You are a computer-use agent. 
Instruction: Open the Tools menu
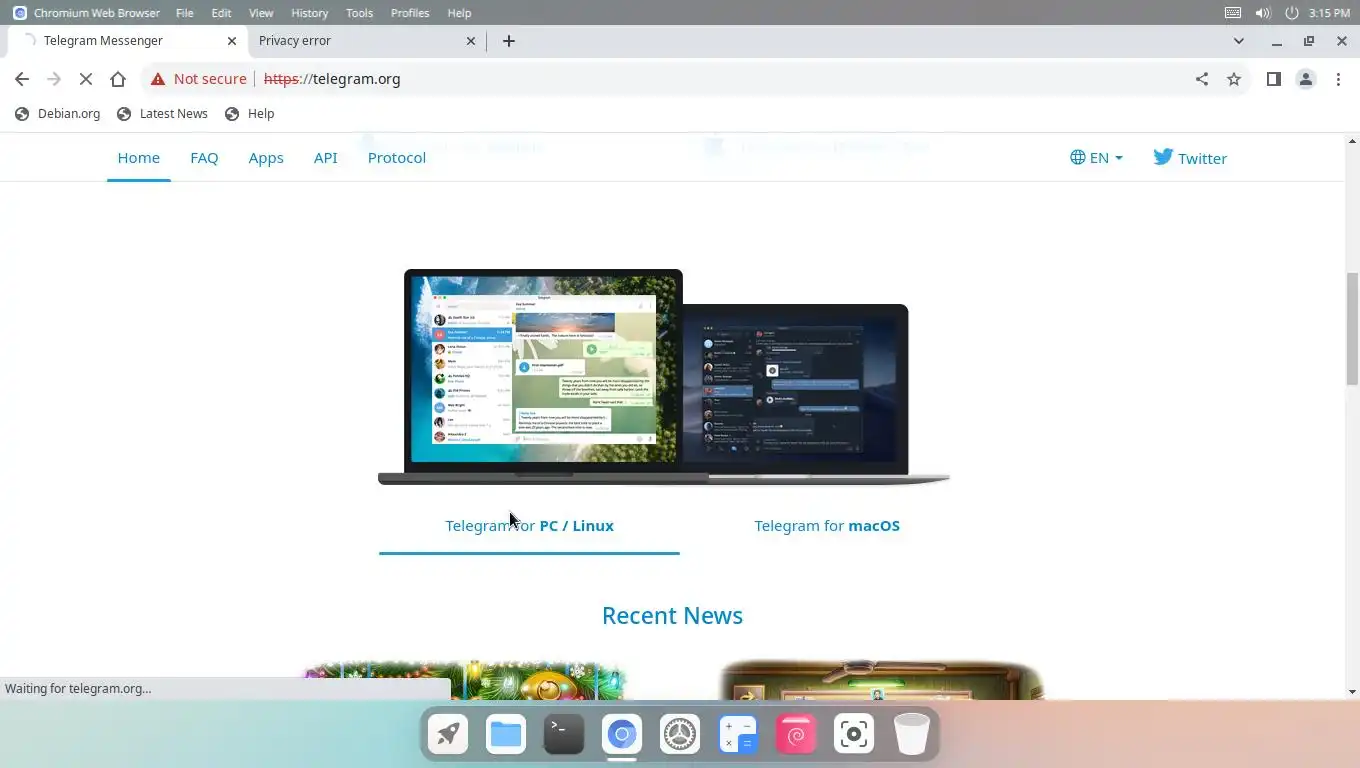359,13
